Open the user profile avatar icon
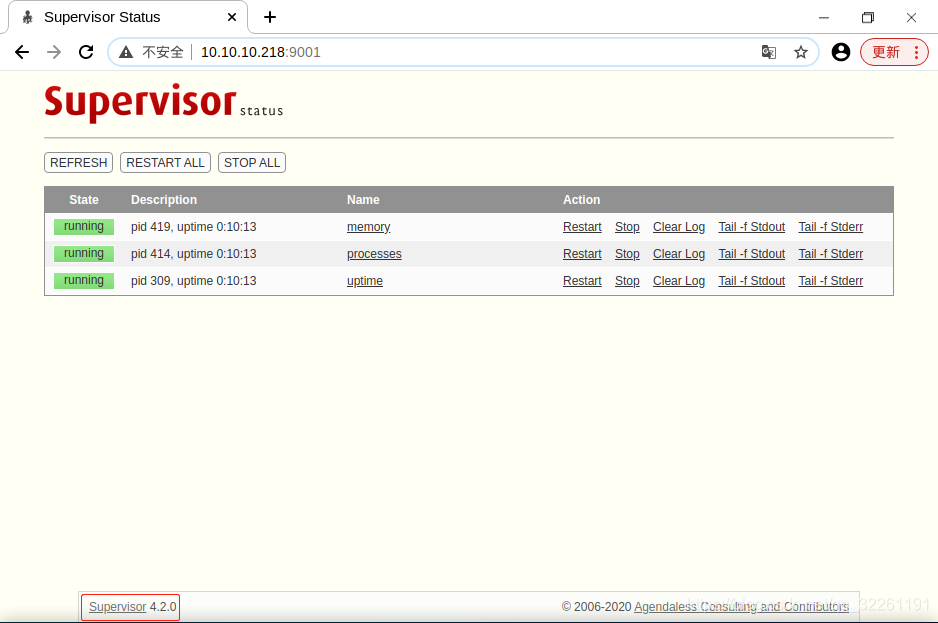The image size is (938, 623). click(x=840, y=52)
